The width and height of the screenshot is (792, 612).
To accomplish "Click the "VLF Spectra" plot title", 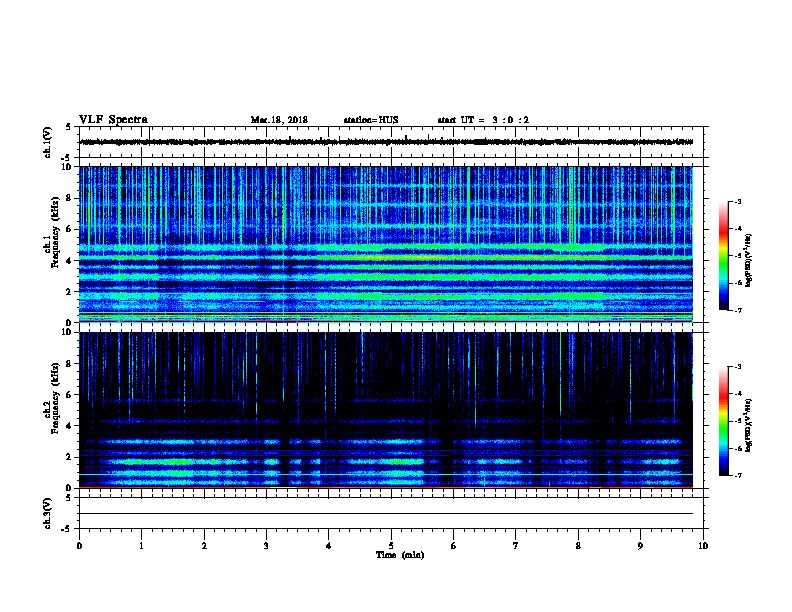I will click(x=113, y=120).
